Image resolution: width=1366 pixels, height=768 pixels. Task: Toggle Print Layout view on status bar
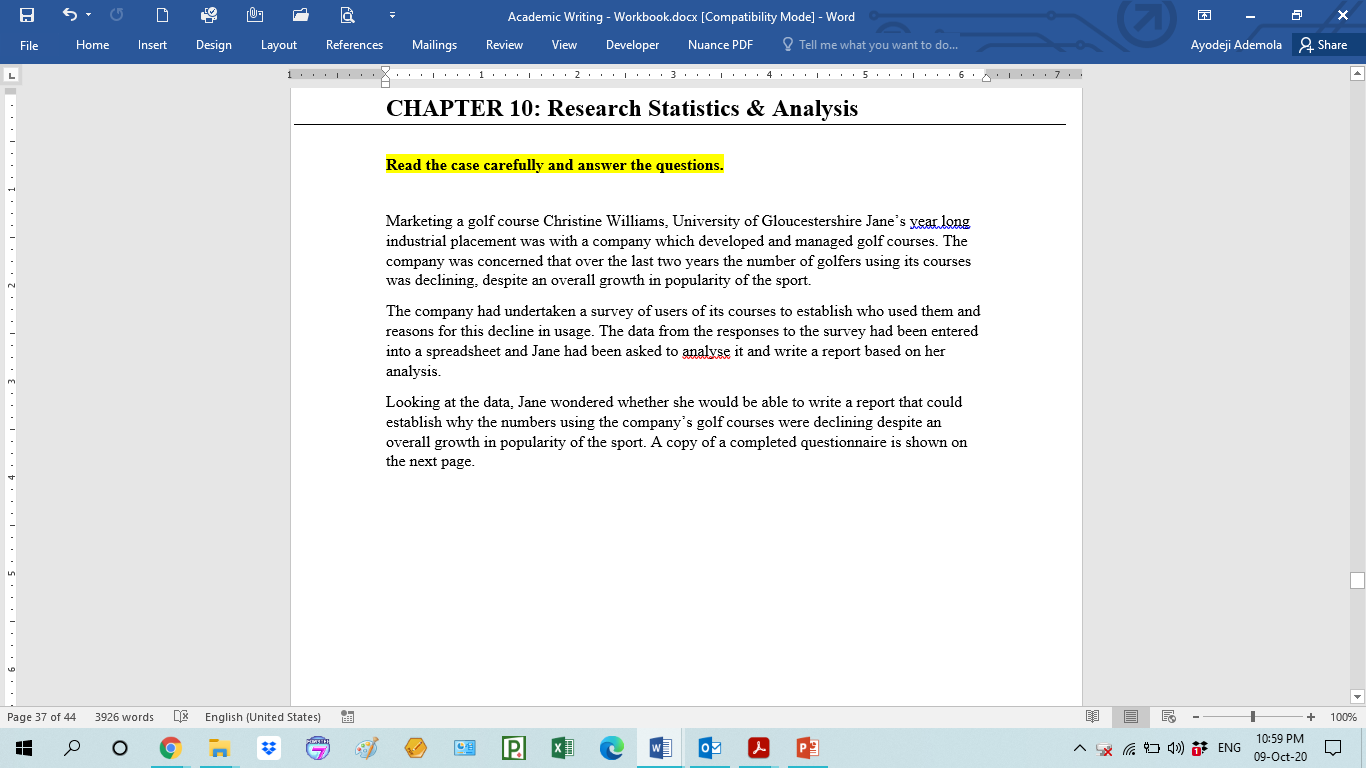(1131, 716)
